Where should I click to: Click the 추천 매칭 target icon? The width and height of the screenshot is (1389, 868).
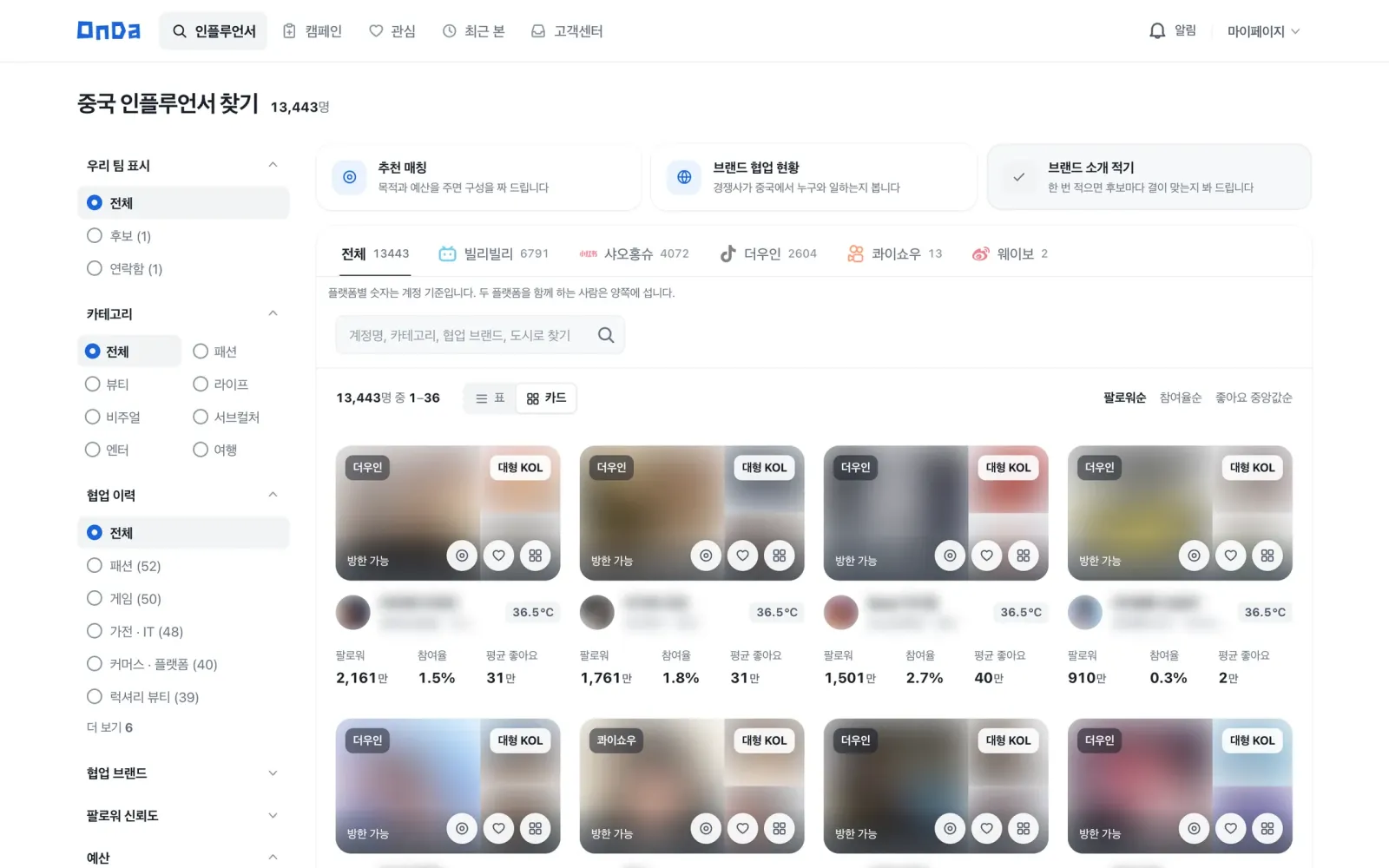(349, 177)
